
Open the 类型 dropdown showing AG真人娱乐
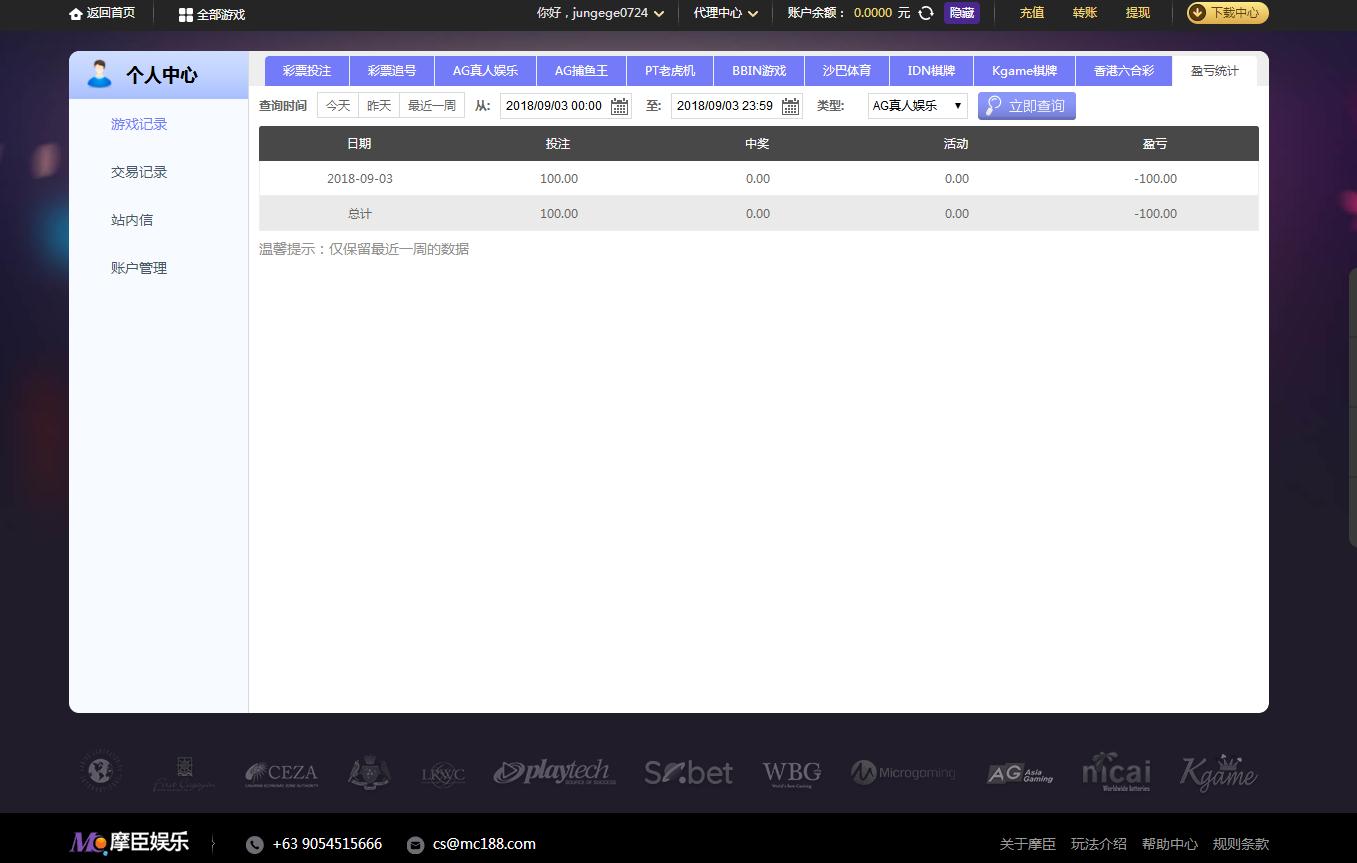pos(915,105)
